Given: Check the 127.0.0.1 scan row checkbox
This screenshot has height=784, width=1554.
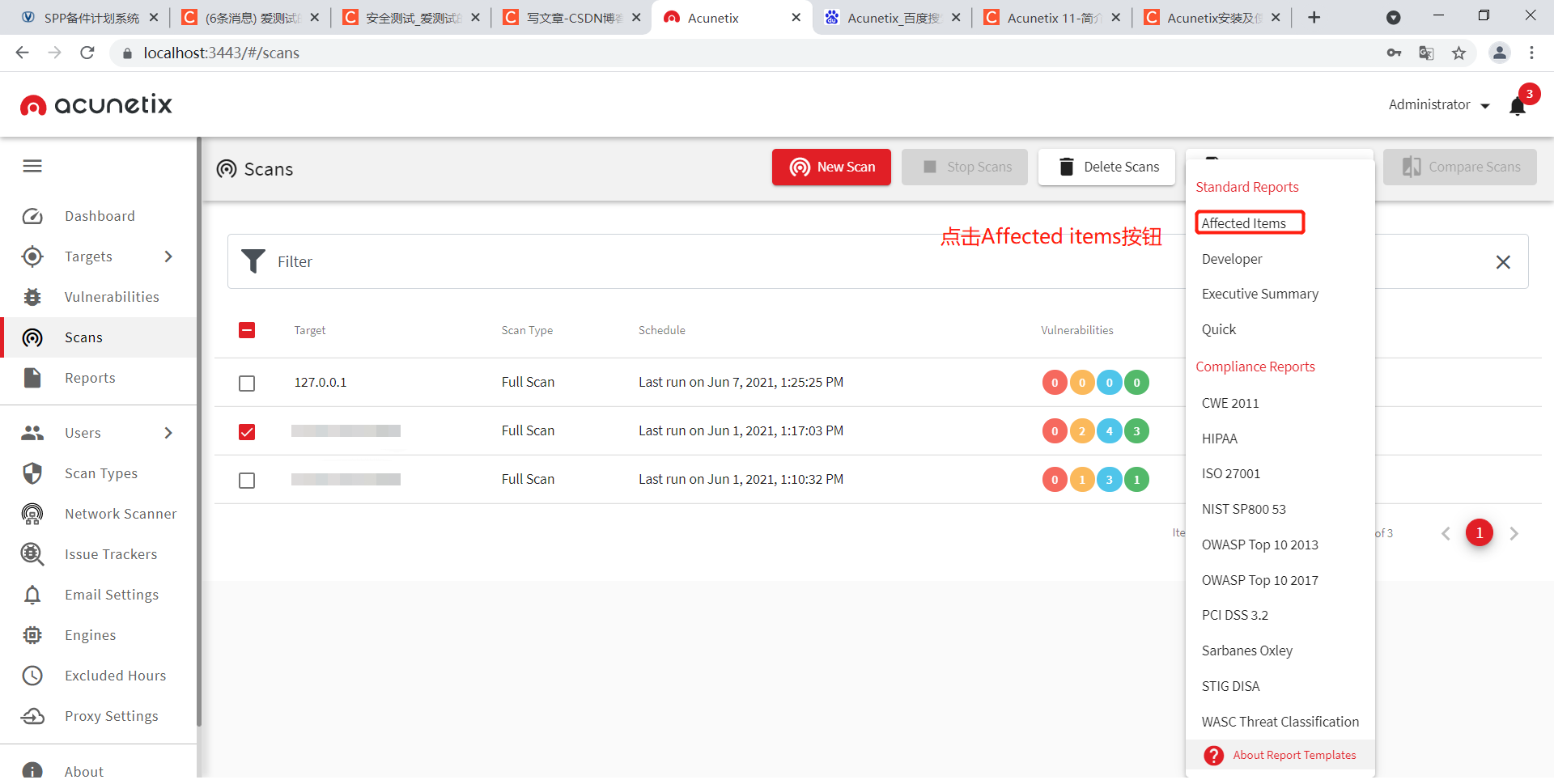Looking at the screenshot, I should (247, 384).
